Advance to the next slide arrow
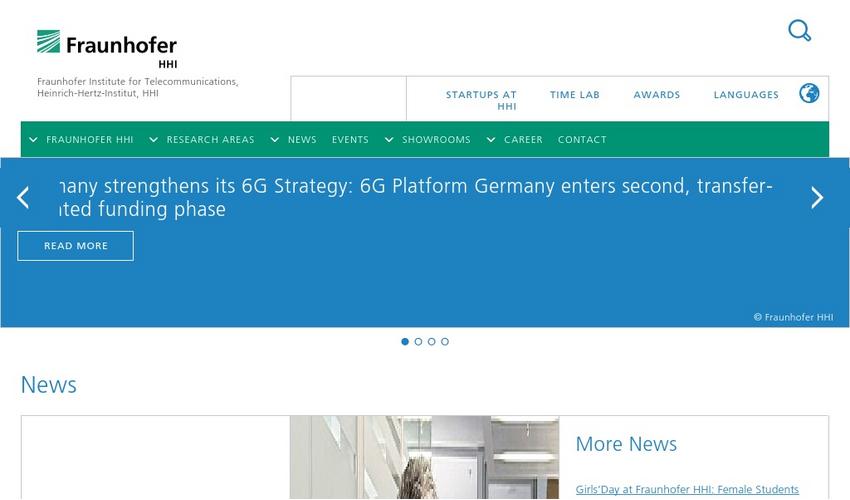This screenshot has width=850, height=500. pos(817,197)
